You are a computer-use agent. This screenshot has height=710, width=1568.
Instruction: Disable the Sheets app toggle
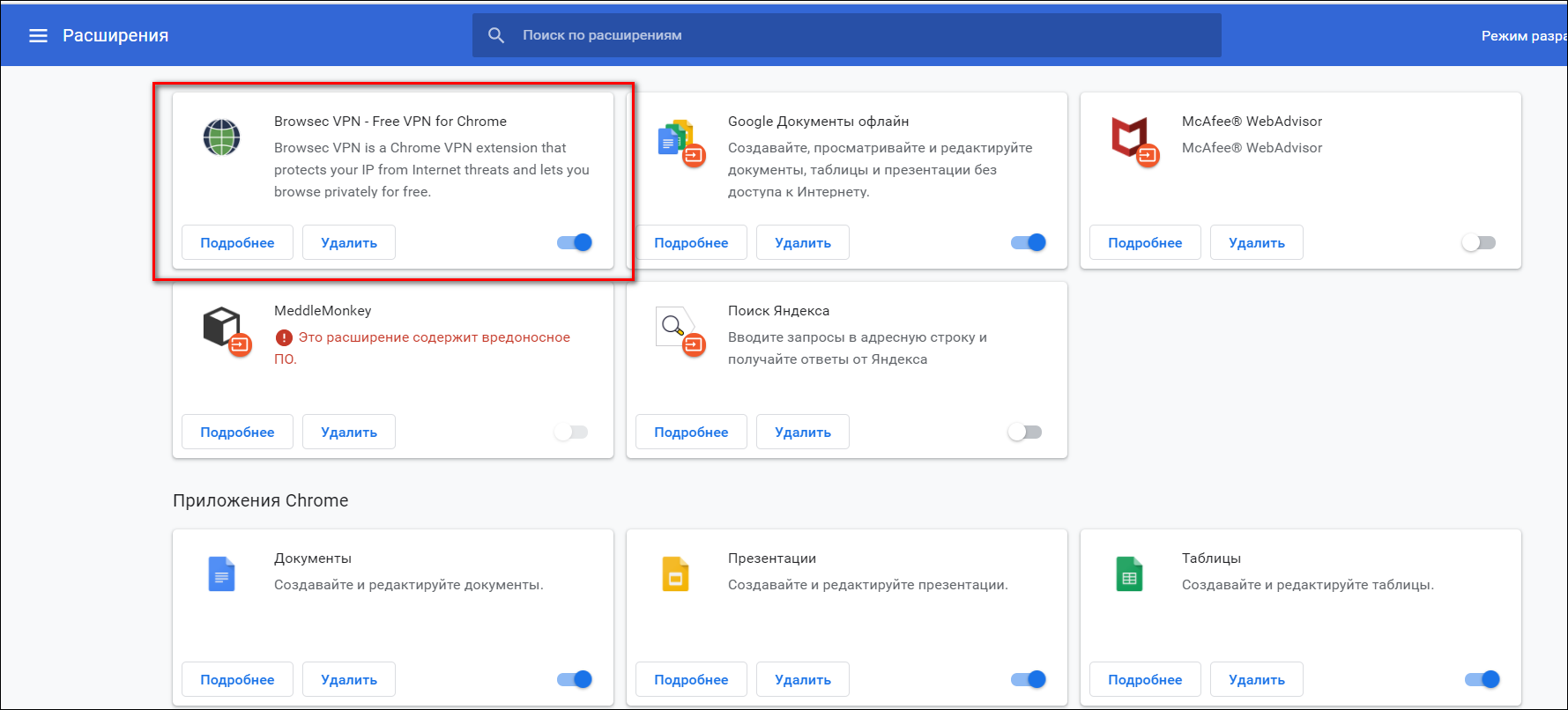(x=1483, y=679)
